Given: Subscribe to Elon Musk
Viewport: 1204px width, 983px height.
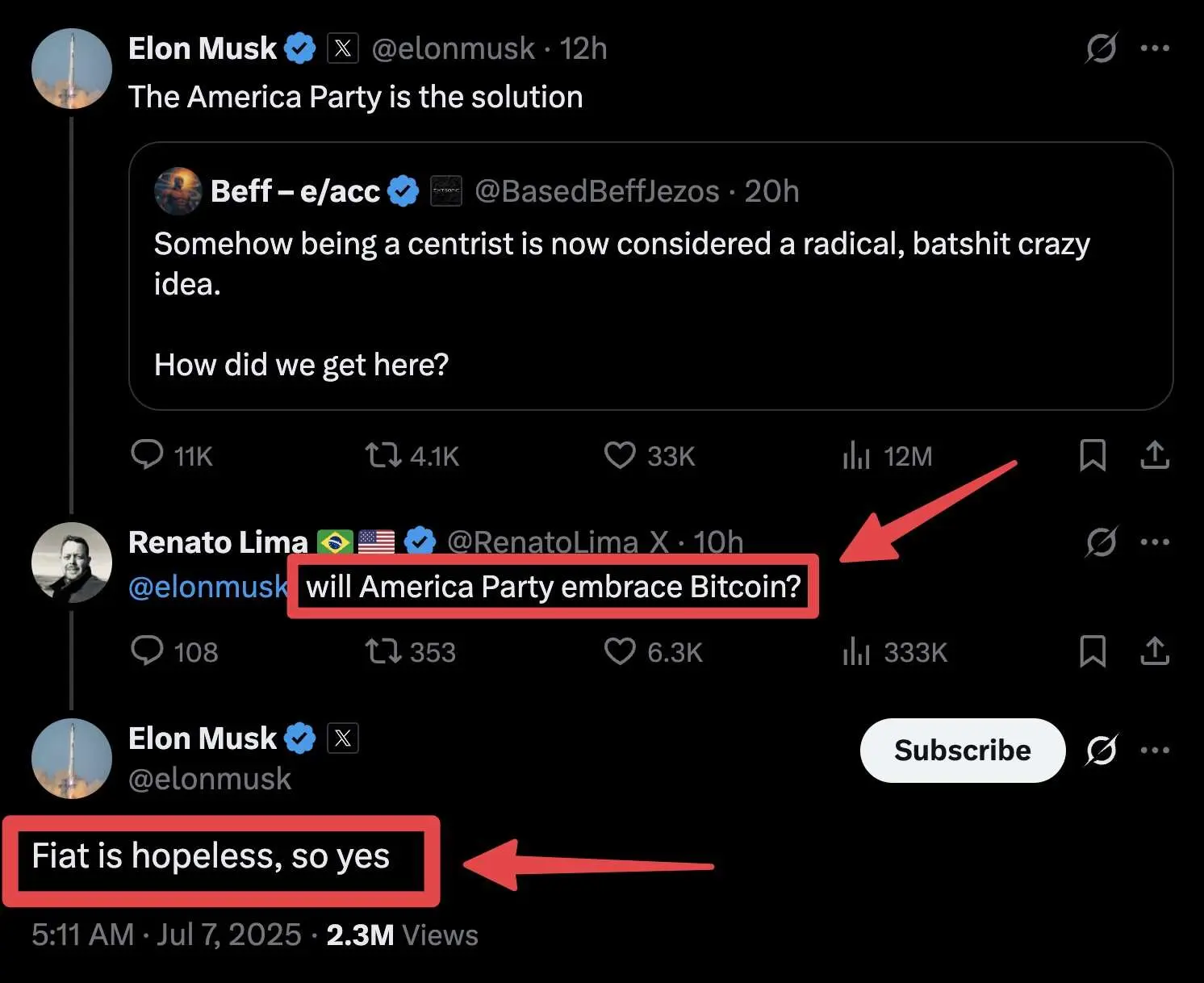Looking at the screenshot, I should pos(962,751).
